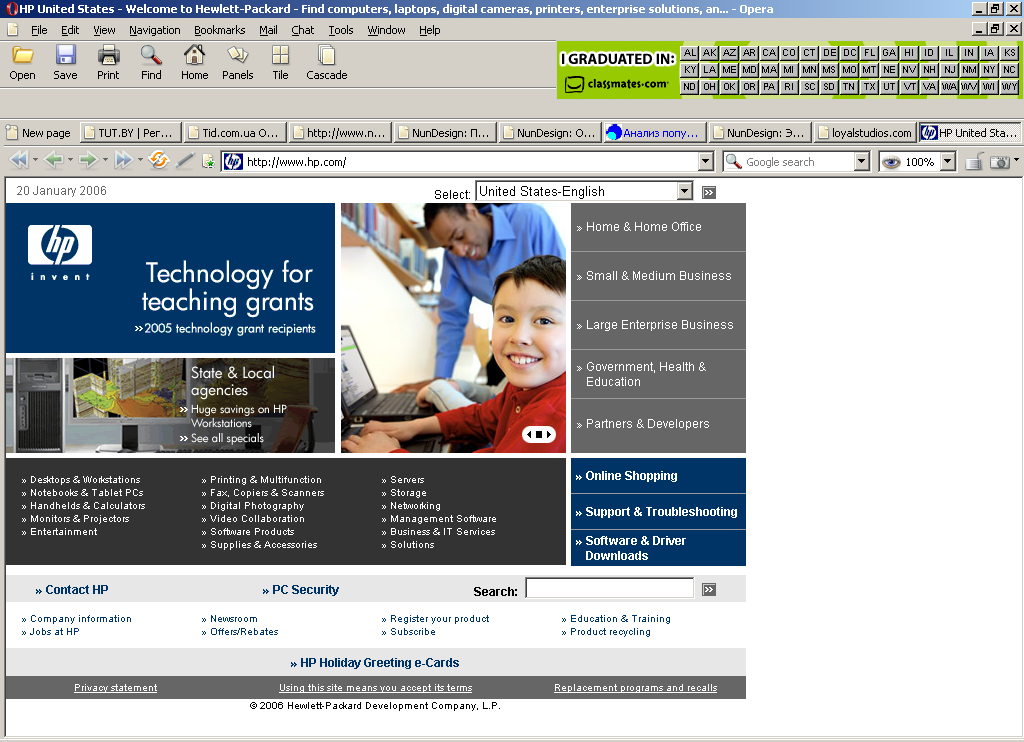The width and height of the screenshot is (1024, 742).
Task: Open the Privacy statement link
Action: 116,687
